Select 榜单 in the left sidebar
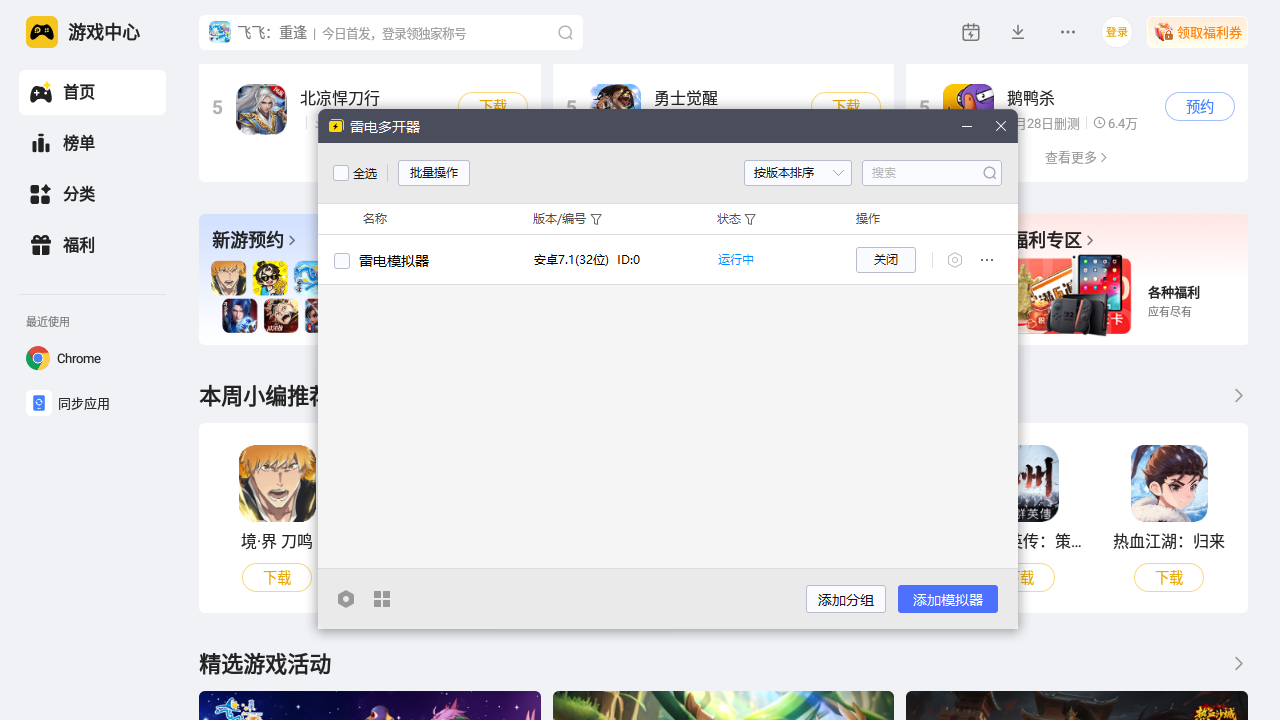The height and width of the screenshot is (720, 1280). tap(92, 143)
